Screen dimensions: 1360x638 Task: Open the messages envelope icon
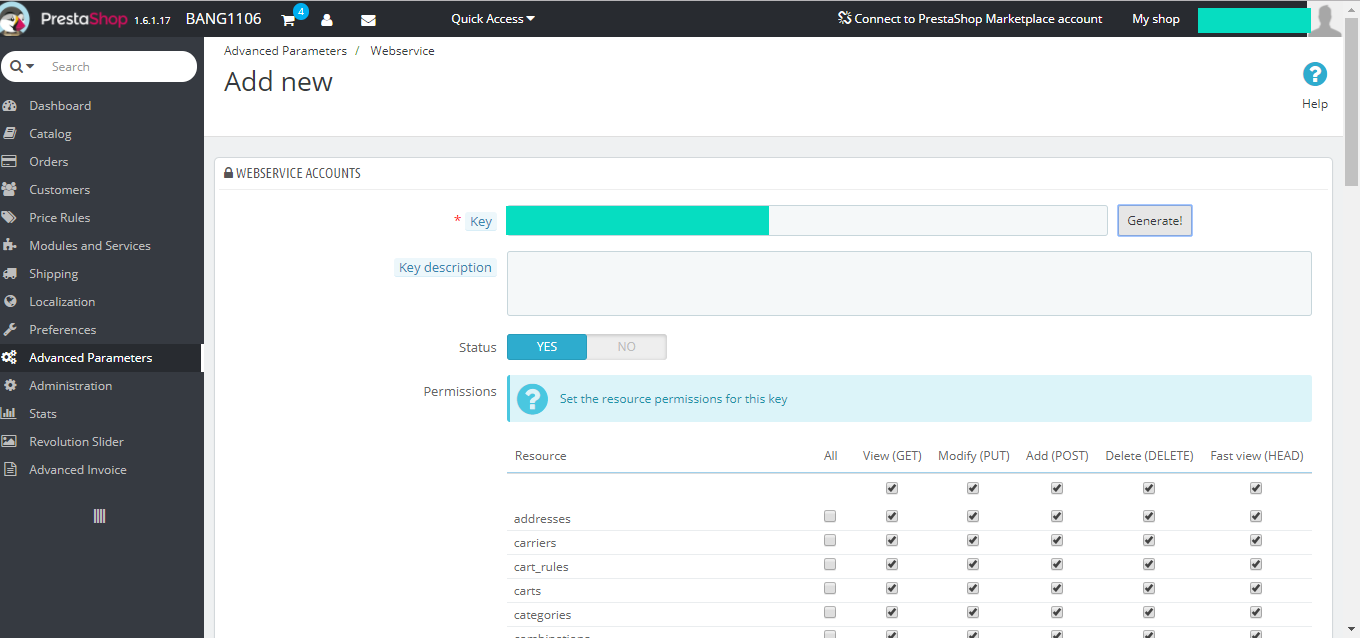[x=368, y=20]
